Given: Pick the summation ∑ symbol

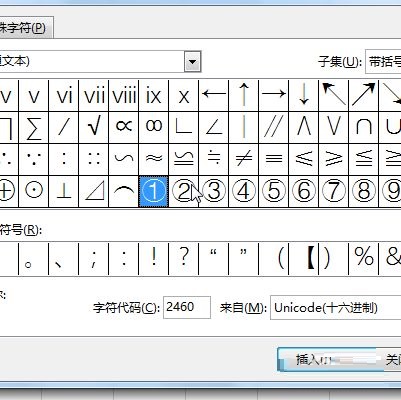Looking at the screenshot, I should click(34, 127).
